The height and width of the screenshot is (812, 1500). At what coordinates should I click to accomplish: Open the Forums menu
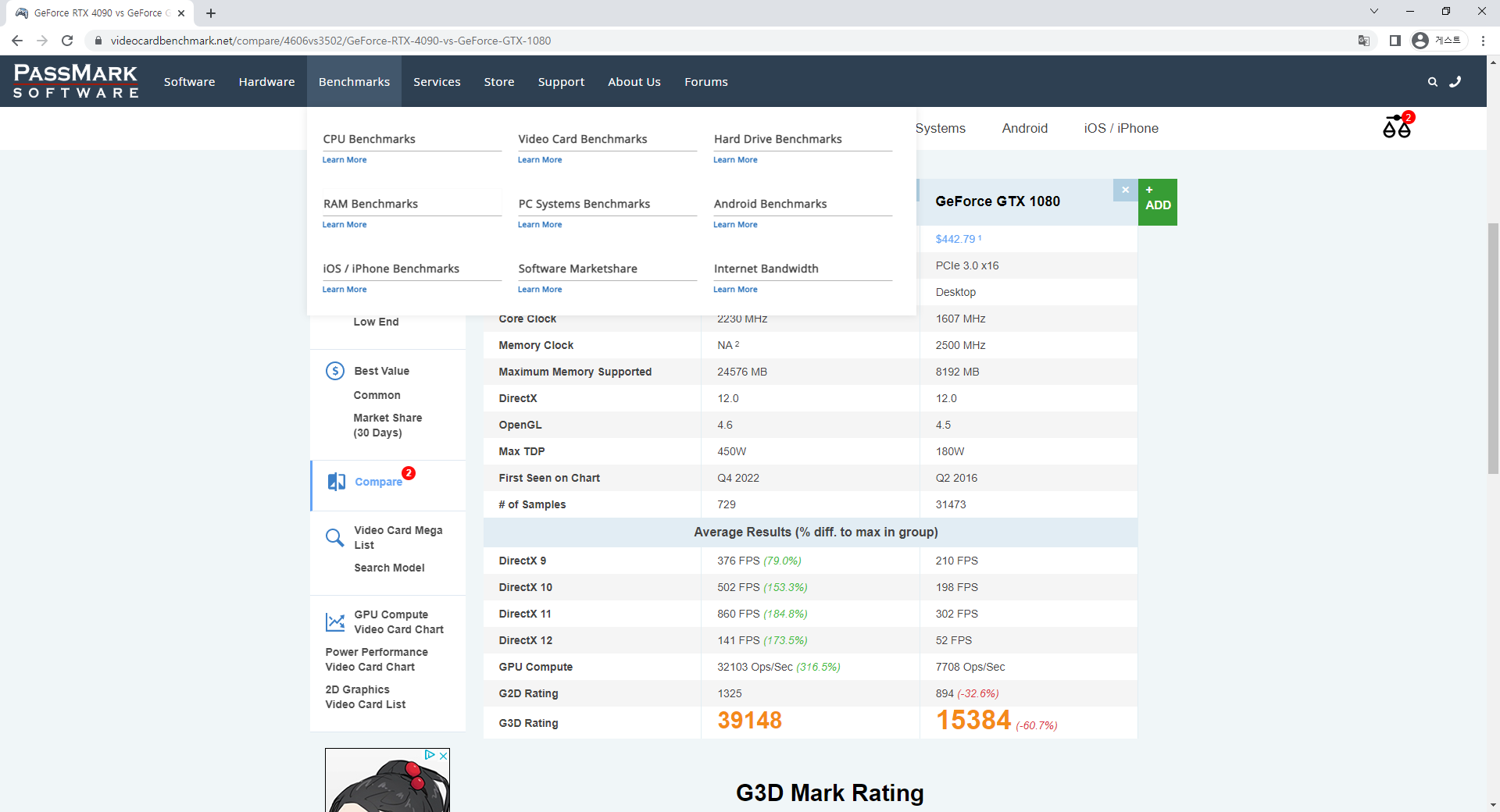[x=706, y=82]
